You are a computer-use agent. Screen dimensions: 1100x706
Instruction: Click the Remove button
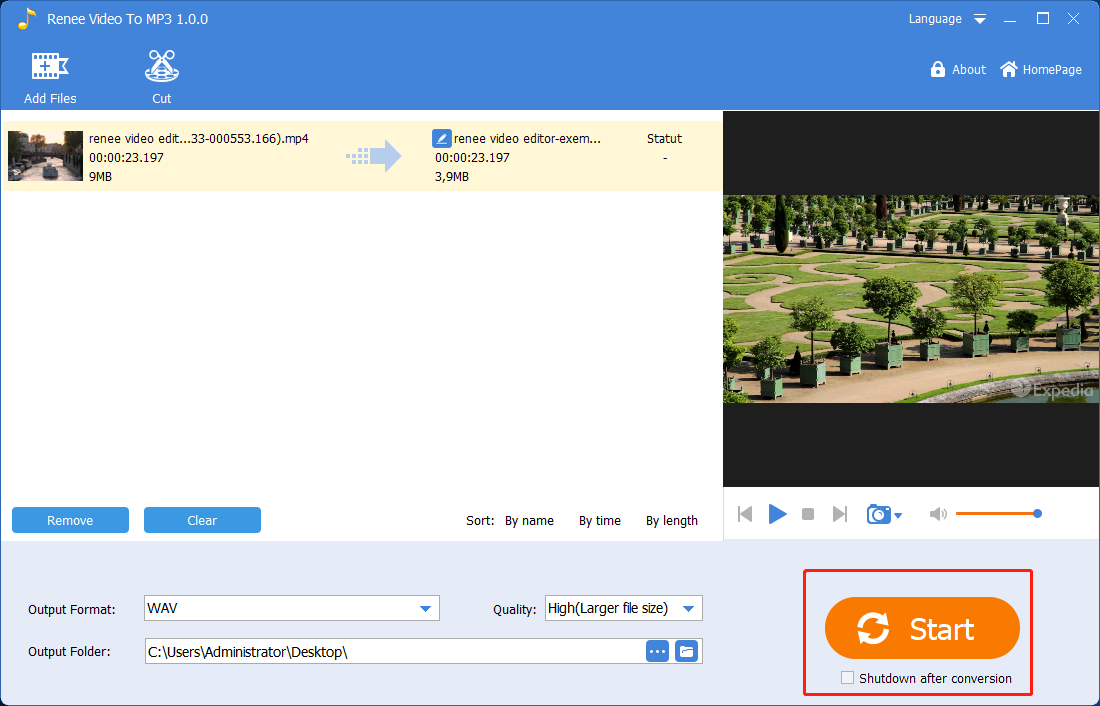70,520
